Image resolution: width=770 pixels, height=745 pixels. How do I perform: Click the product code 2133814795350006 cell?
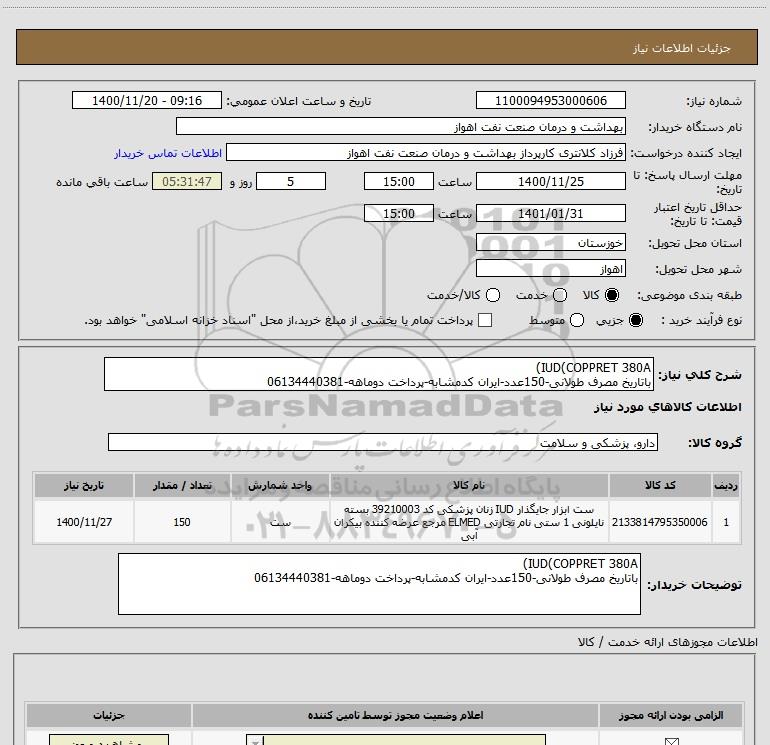click(660, 522)
